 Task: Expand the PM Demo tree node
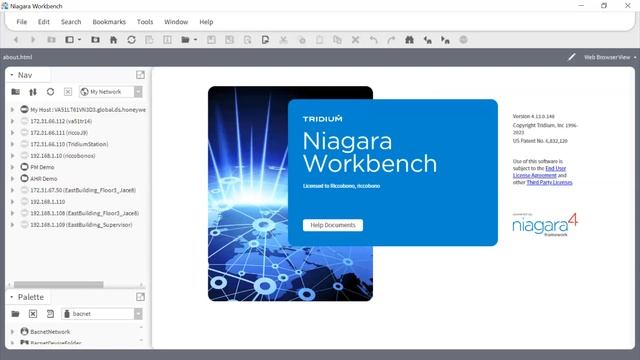point(12,167)
